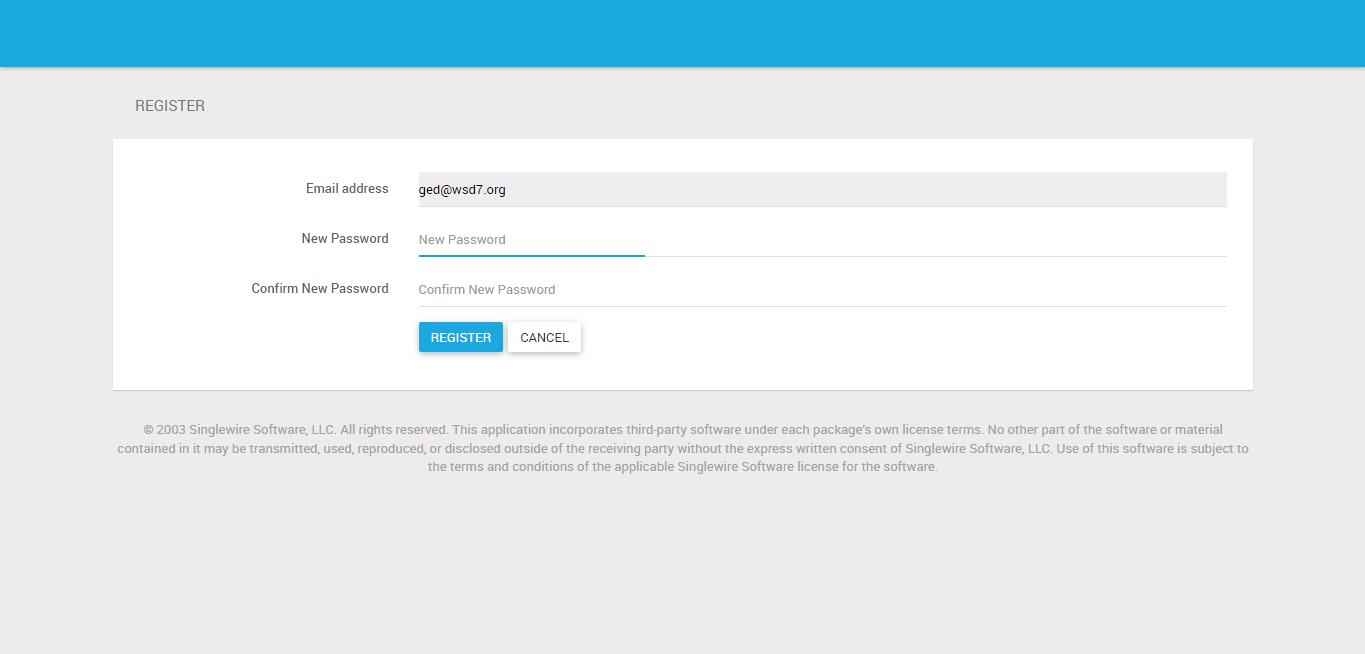Click the Email address field containing ged@wsd7.org
This screenshot has width=1365, height=654.
822,189
